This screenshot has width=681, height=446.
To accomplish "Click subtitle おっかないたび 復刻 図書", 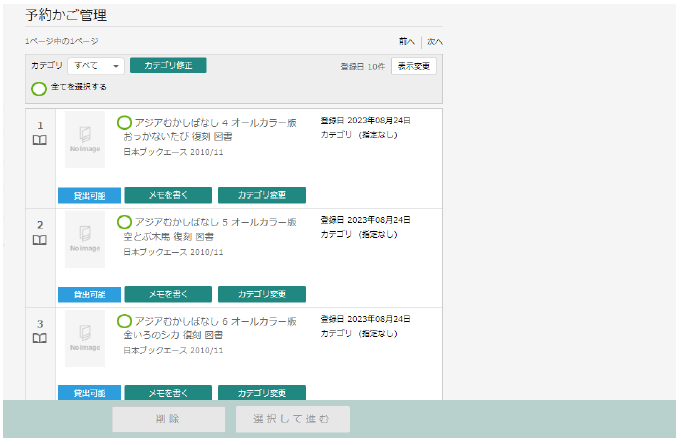I will [178, 137].
